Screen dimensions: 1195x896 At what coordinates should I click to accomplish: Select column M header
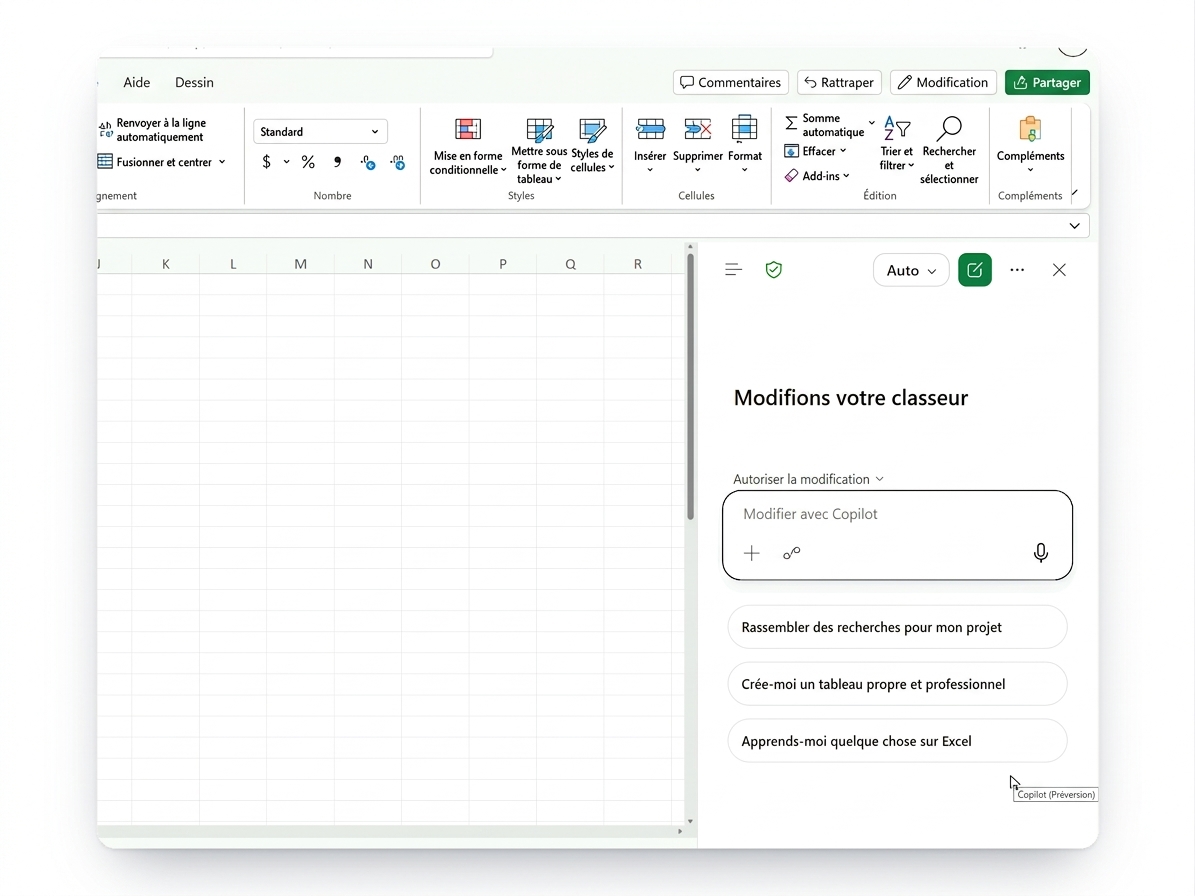click(x=300, y=264)
